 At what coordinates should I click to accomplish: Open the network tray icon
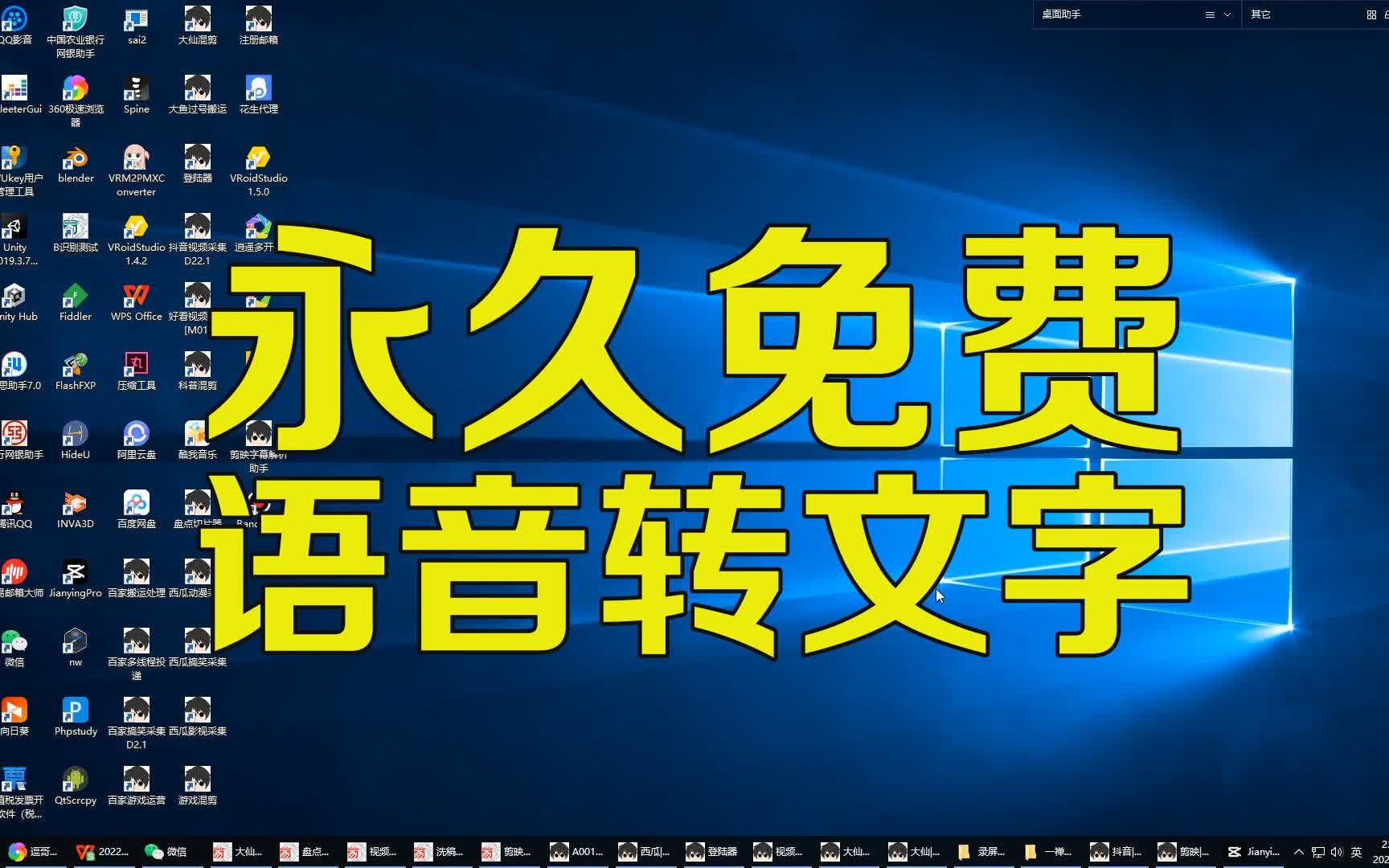click(1318, 852)
